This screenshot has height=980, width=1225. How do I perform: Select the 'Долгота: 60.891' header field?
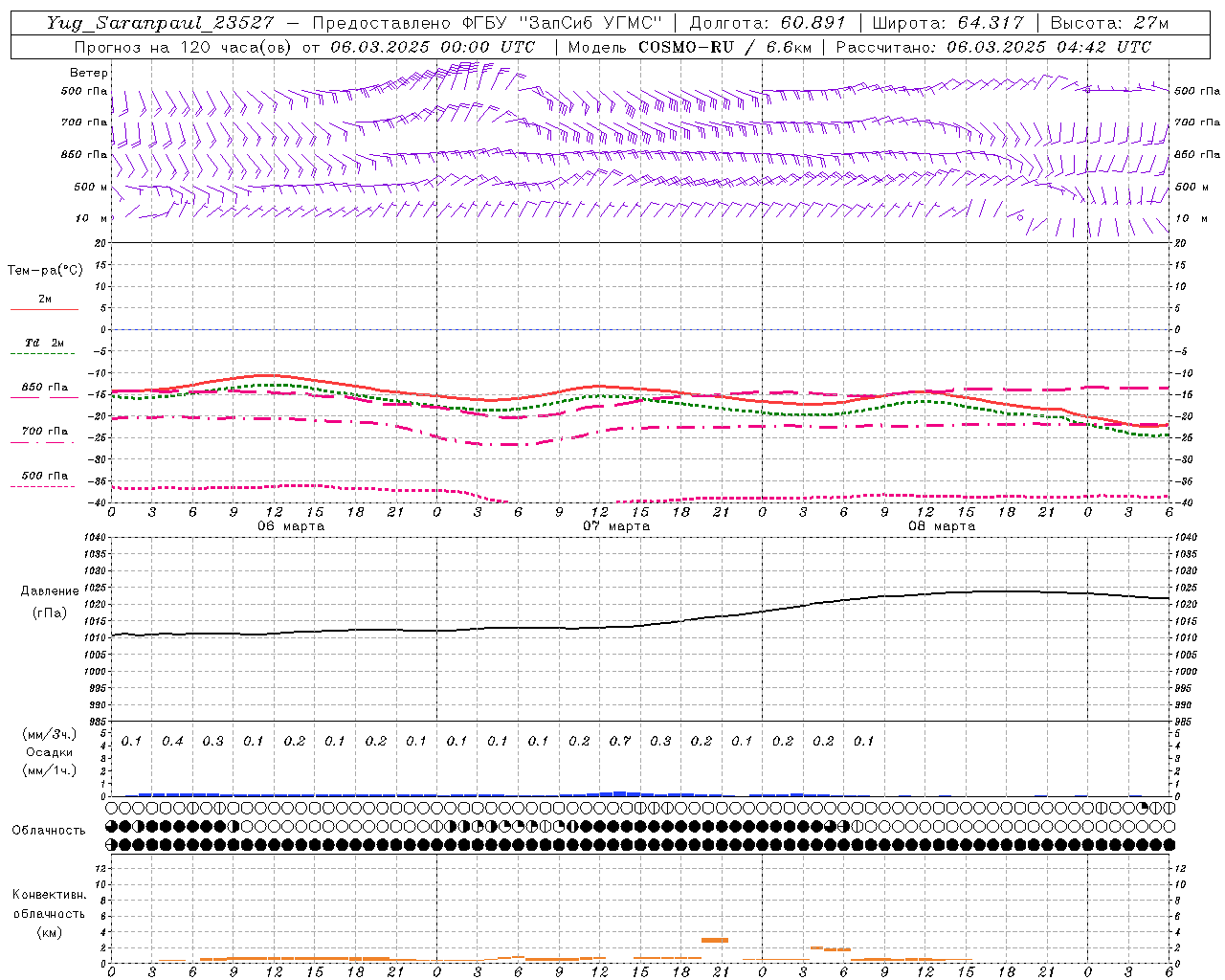pos(767,23)
